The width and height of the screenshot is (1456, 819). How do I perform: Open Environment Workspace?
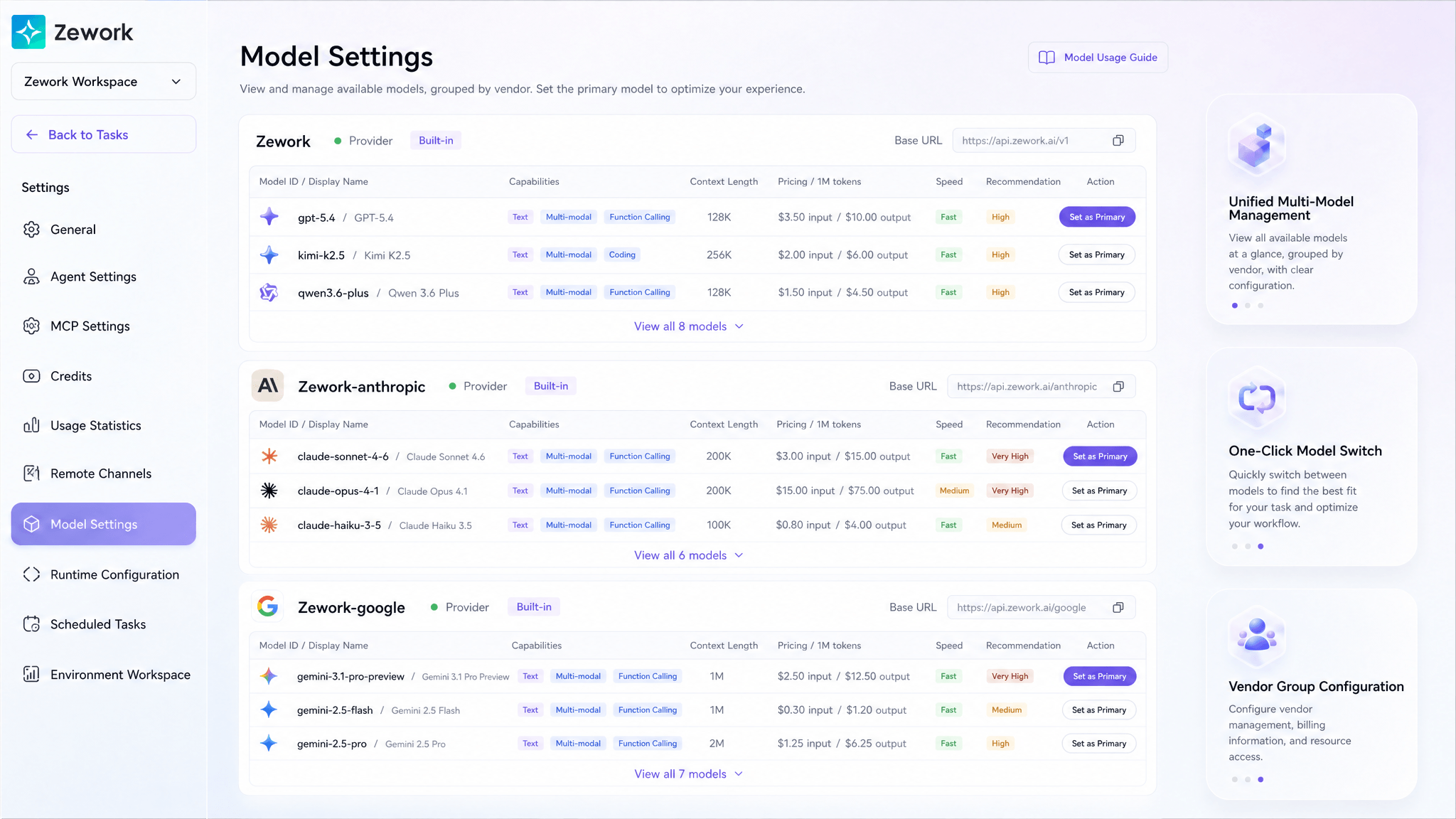tap(104, 675)
